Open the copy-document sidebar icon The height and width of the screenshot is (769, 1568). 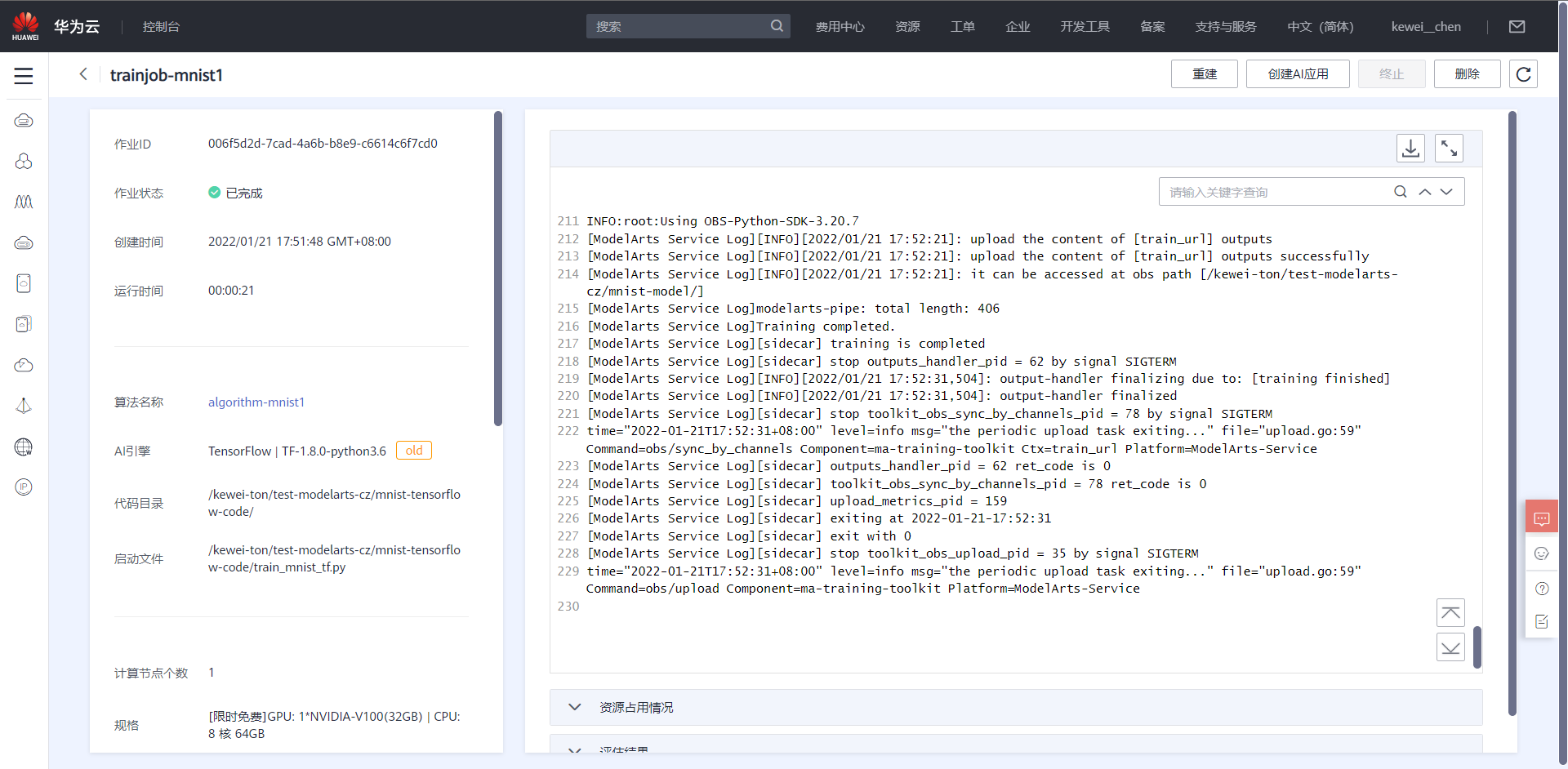(x=24, y=324)
